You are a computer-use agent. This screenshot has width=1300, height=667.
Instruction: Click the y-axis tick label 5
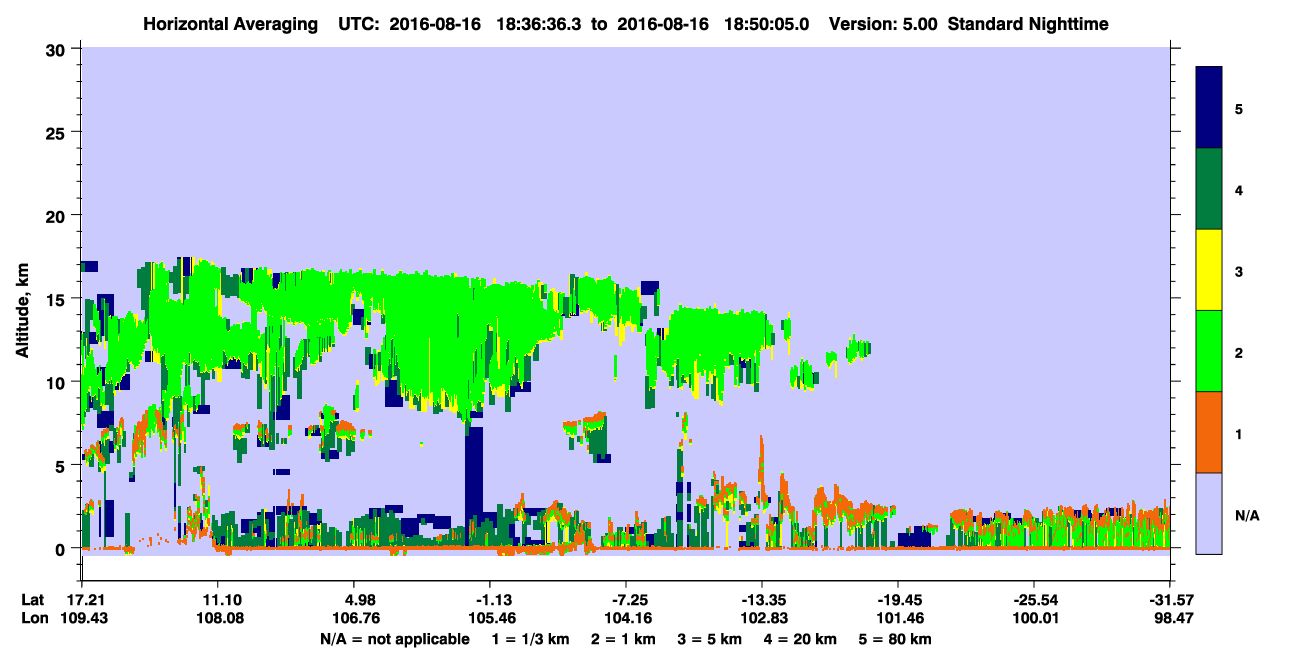[63, 465]
